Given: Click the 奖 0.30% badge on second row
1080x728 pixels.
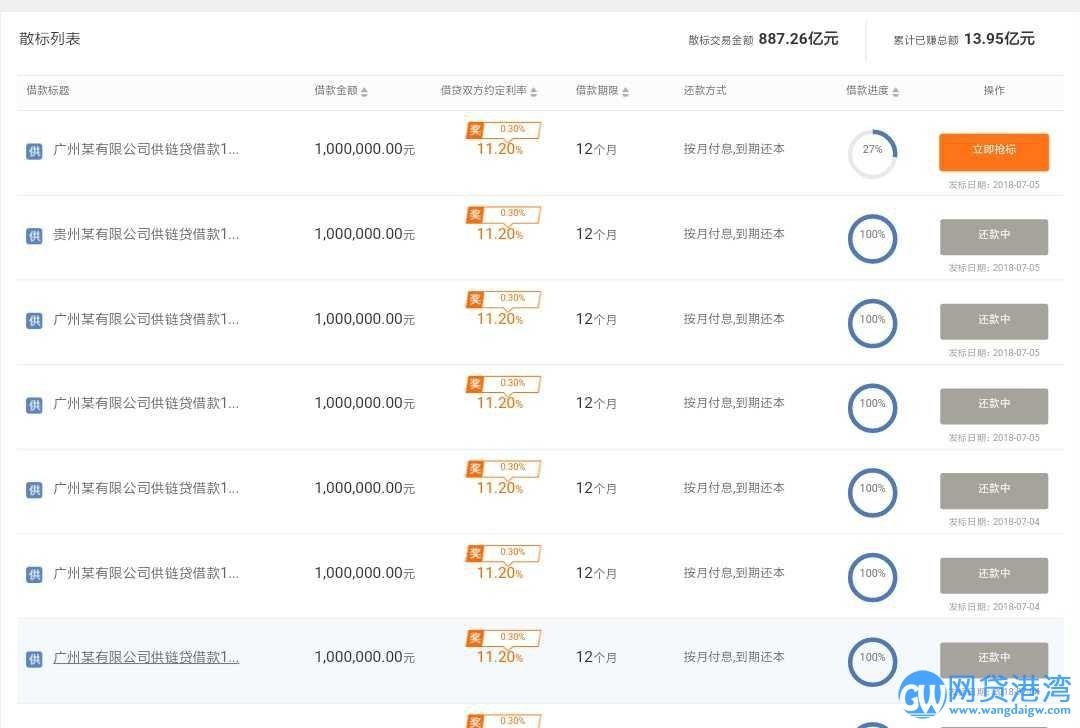Looking at the screenshot, I should point(502,214).
